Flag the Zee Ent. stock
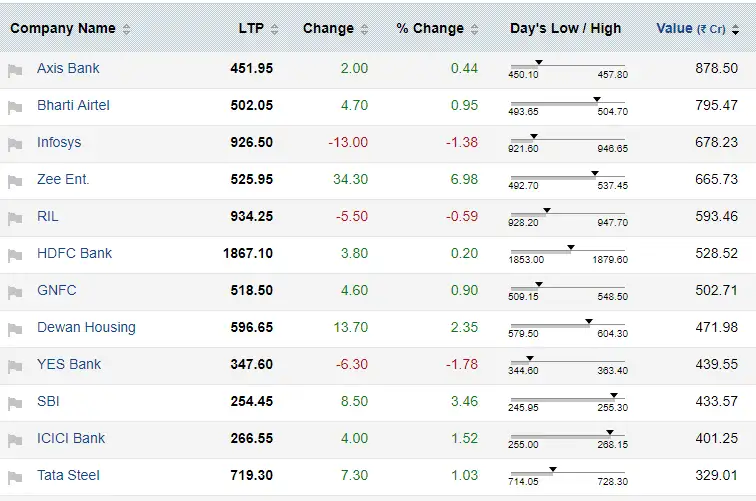The height and width of the screenshot is (501, 756). pyautogui.click(x=15, y=181)
